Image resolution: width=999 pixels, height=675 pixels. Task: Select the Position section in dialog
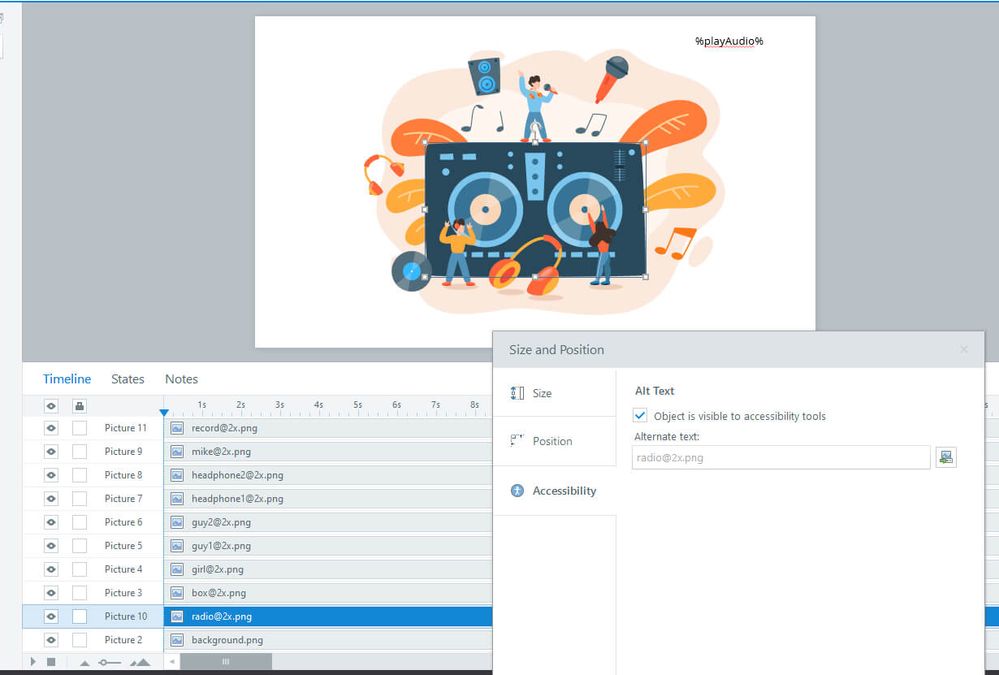(x=554, y=441)
